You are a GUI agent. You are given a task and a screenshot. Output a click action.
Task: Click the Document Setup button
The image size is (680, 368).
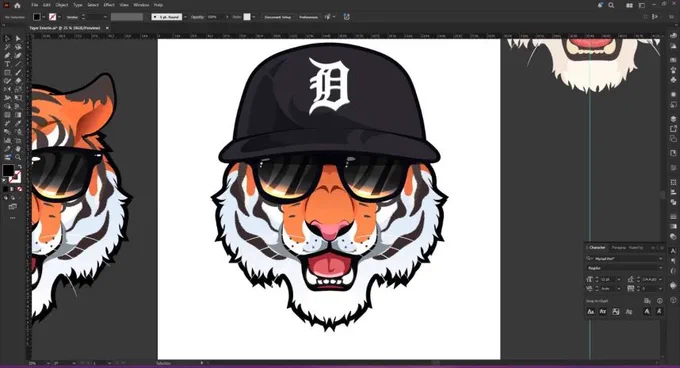point(278,17)
